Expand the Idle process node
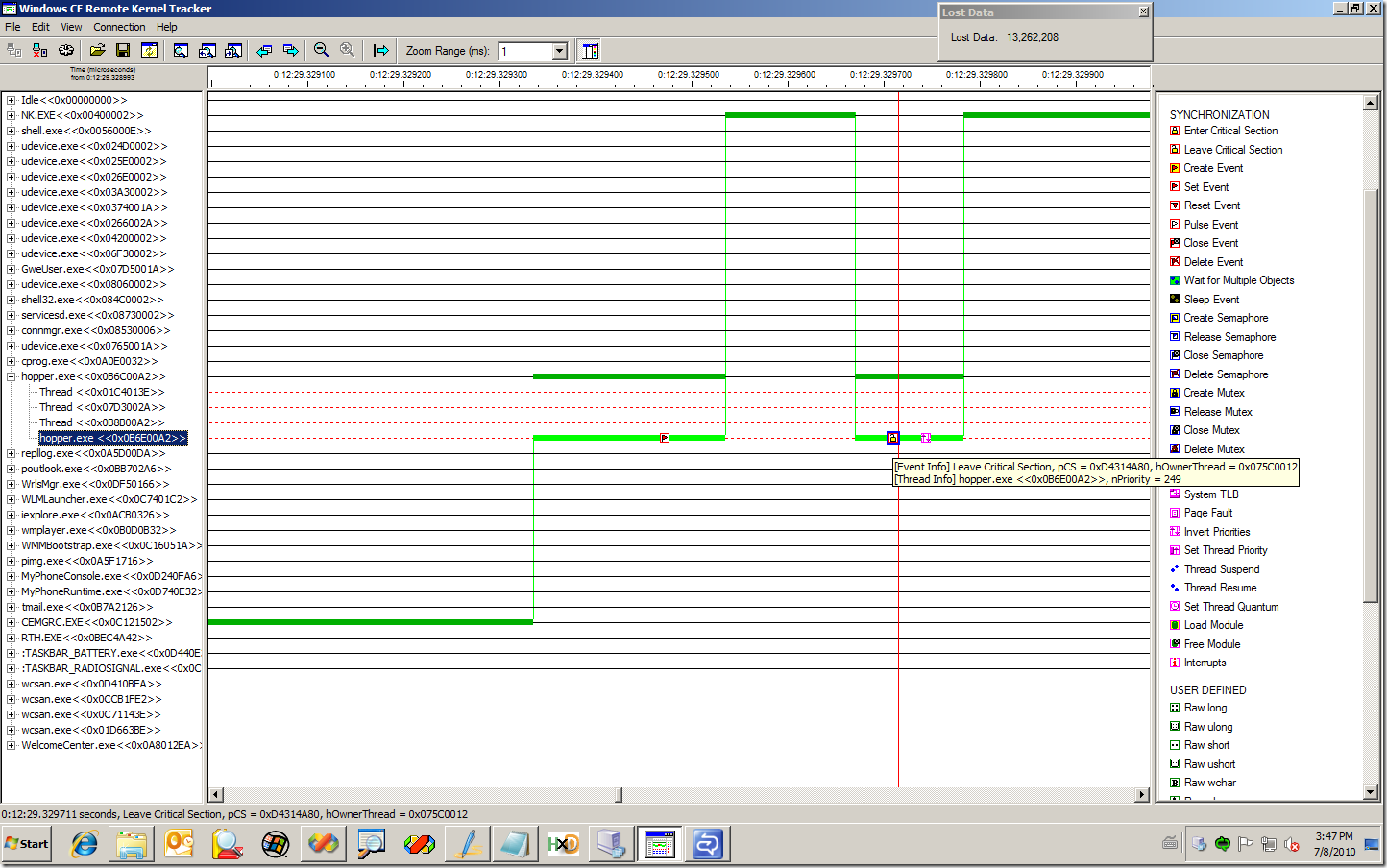 click(11, 100)
